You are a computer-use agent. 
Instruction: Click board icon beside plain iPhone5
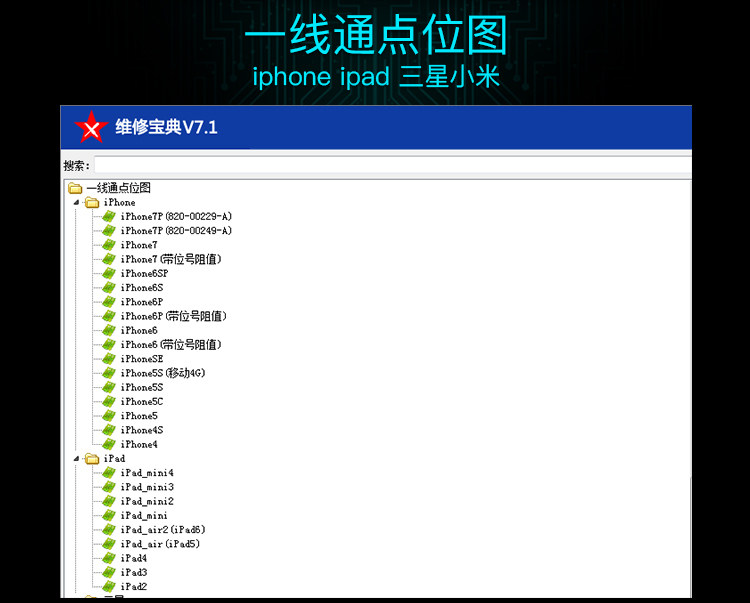coord(109,416)
